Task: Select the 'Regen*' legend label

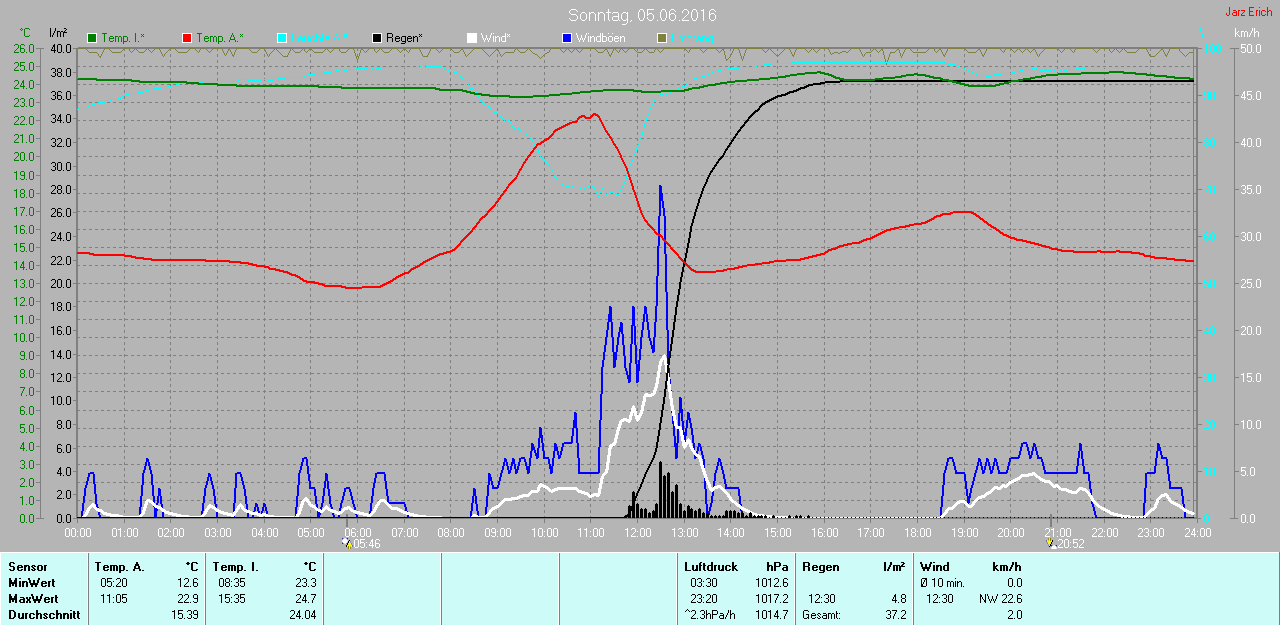Action: (404, 38)
